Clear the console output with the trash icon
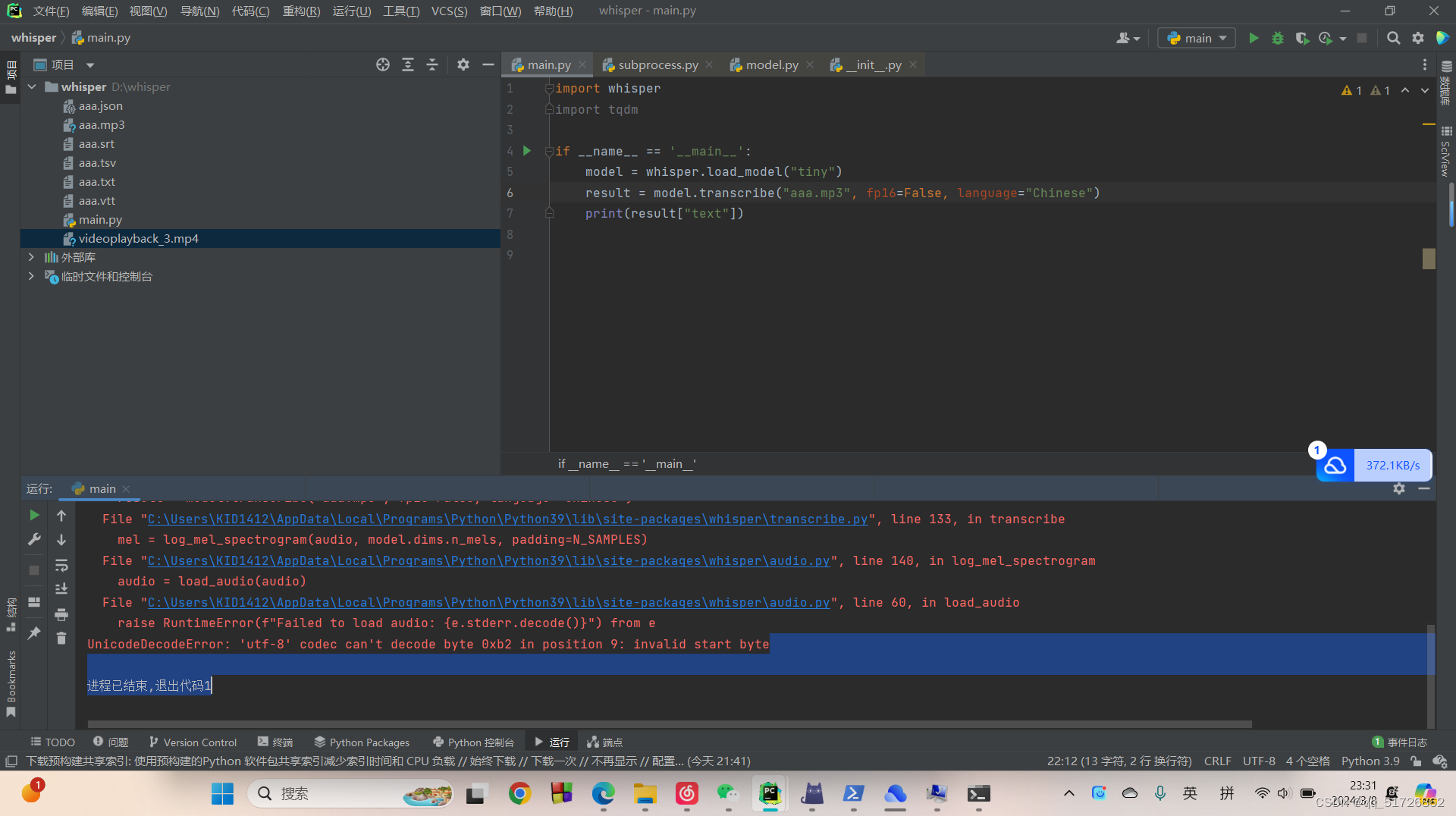 (x=61, y=639)
